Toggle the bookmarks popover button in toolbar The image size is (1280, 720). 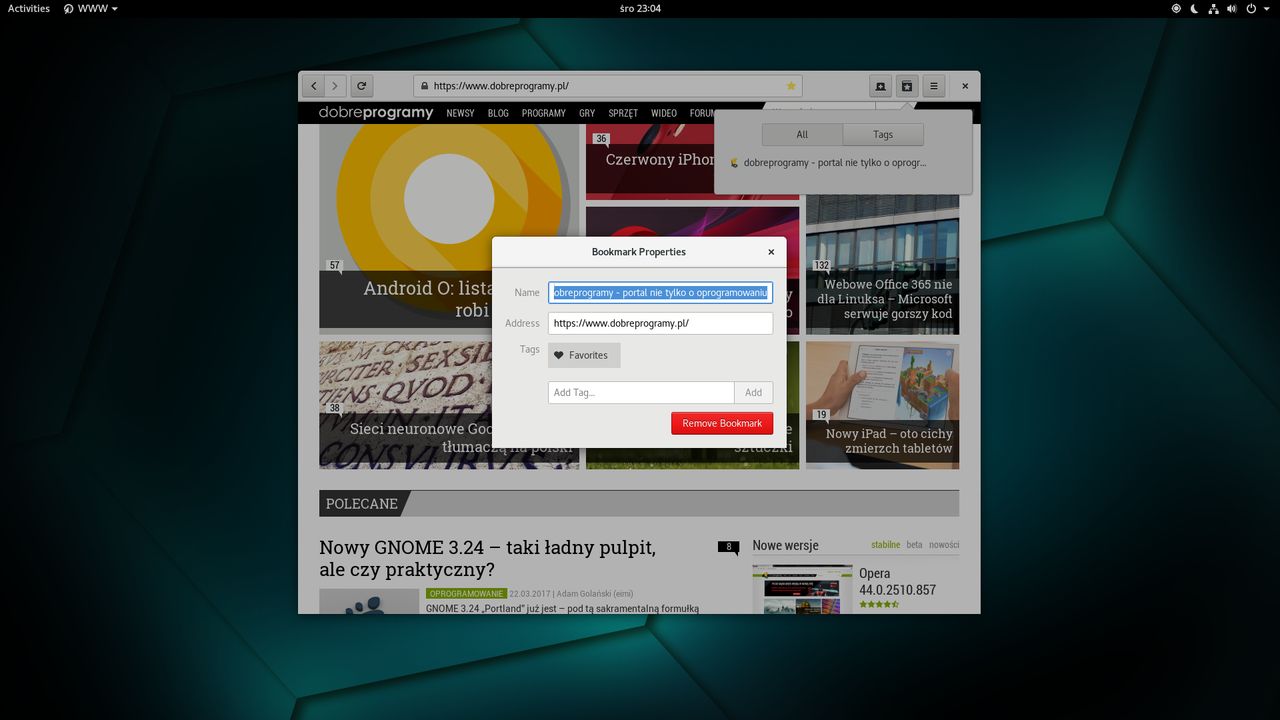(907, 86)
